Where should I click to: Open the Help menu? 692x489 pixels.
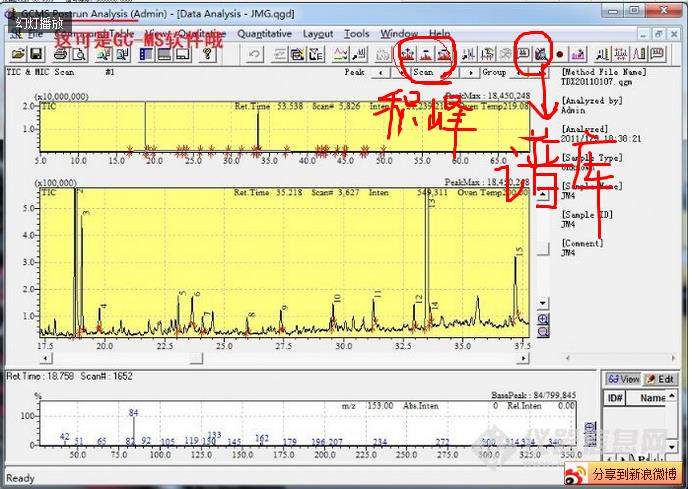click(x=439, y=34)
